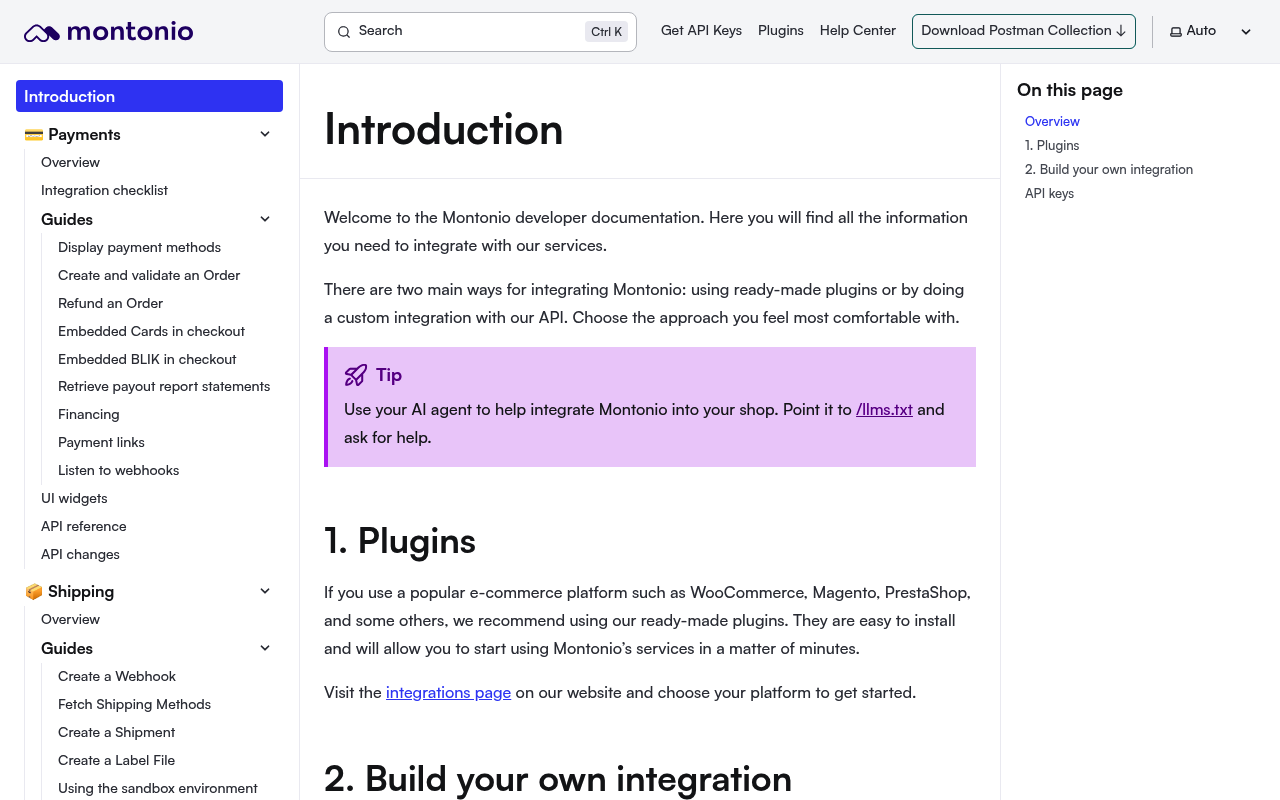Open Using the sandbox environment guide
This screenshot has height=800, width=1280.
point(157,788)
